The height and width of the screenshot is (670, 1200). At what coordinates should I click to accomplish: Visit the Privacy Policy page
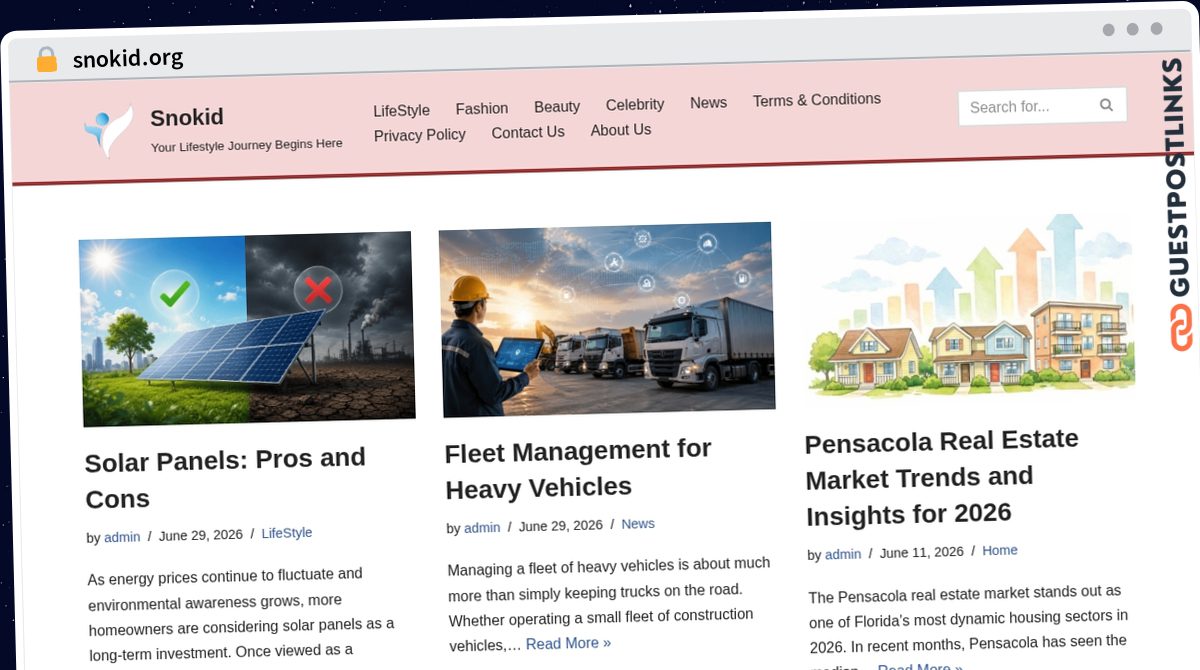[x=420, y=135]
